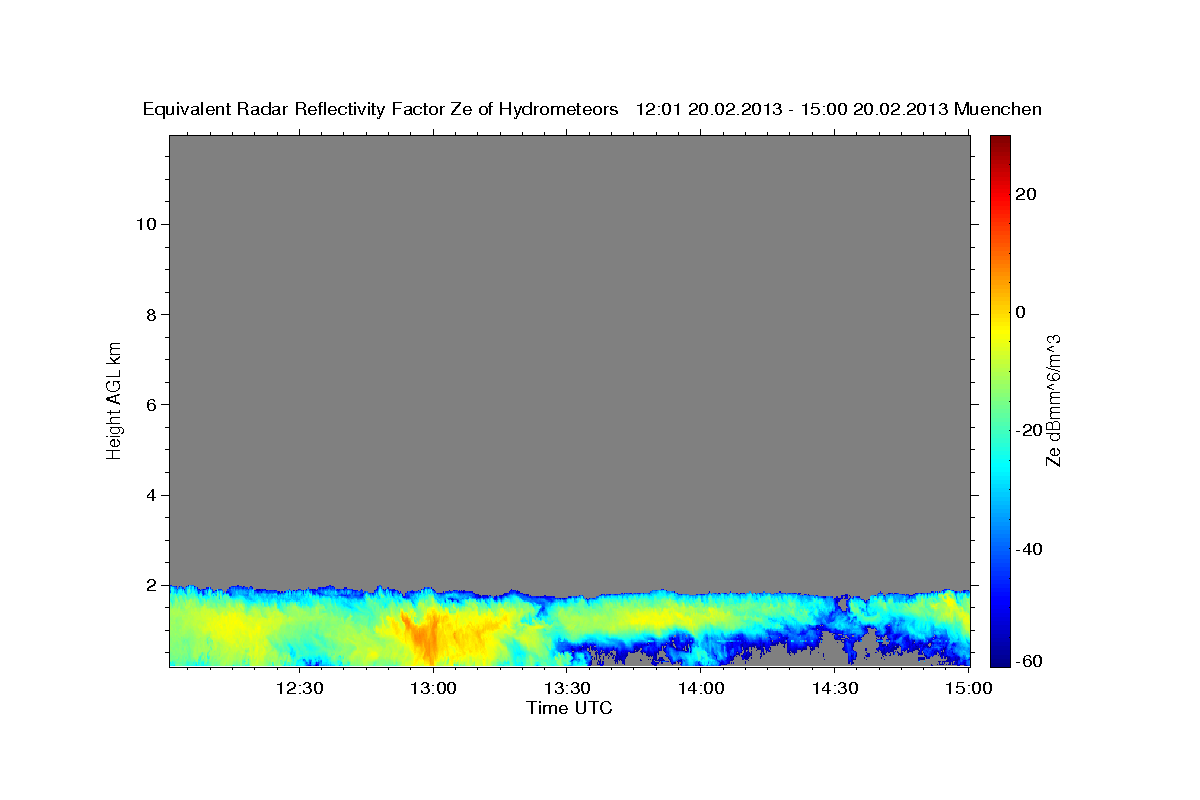
Task: Click the dark blue bottom of the colorbar
Action: [1000, 657]
